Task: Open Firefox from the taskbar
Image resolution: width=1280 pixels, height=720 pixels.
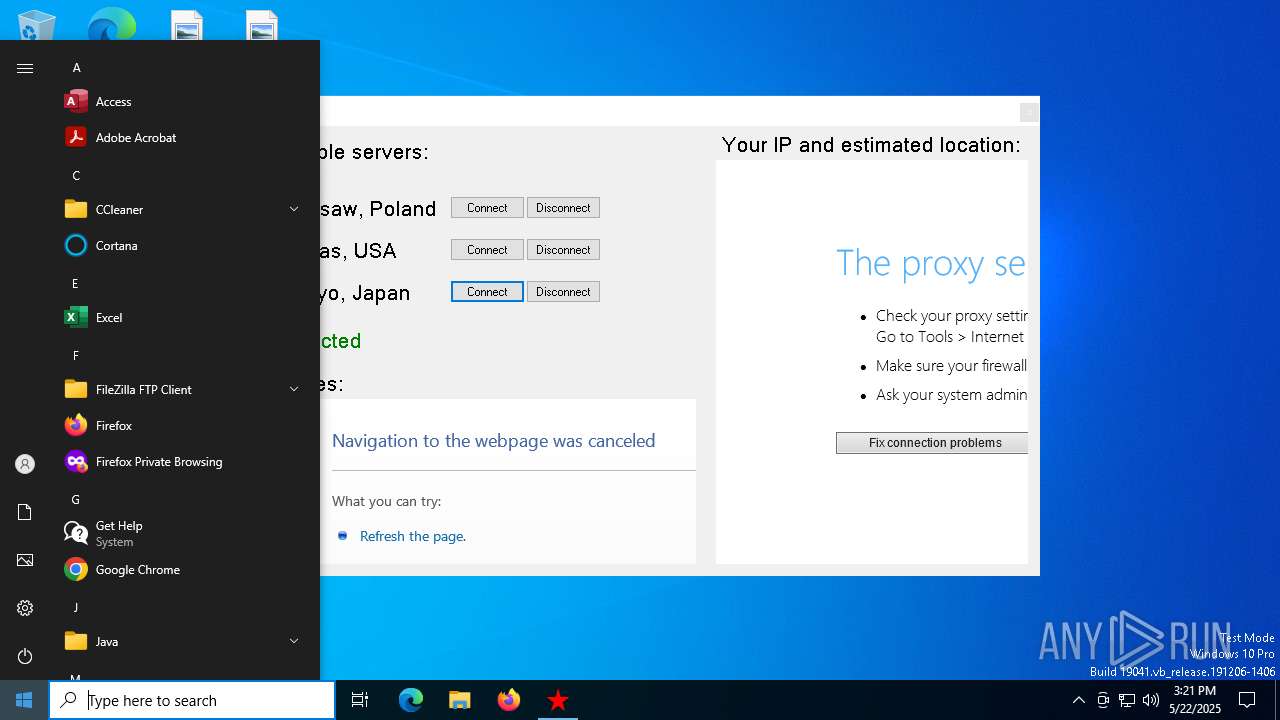Action: pos(509,700)
